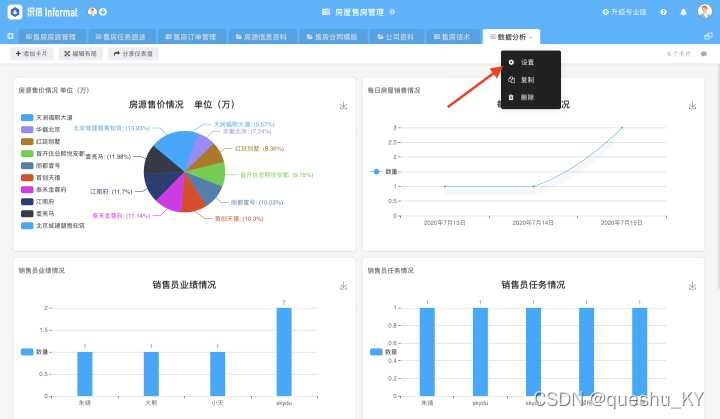Download the 销售员业绩情况 bar chart
Image resolution: width=720 pixels, height=419 pixels.
tap(343, 286)
